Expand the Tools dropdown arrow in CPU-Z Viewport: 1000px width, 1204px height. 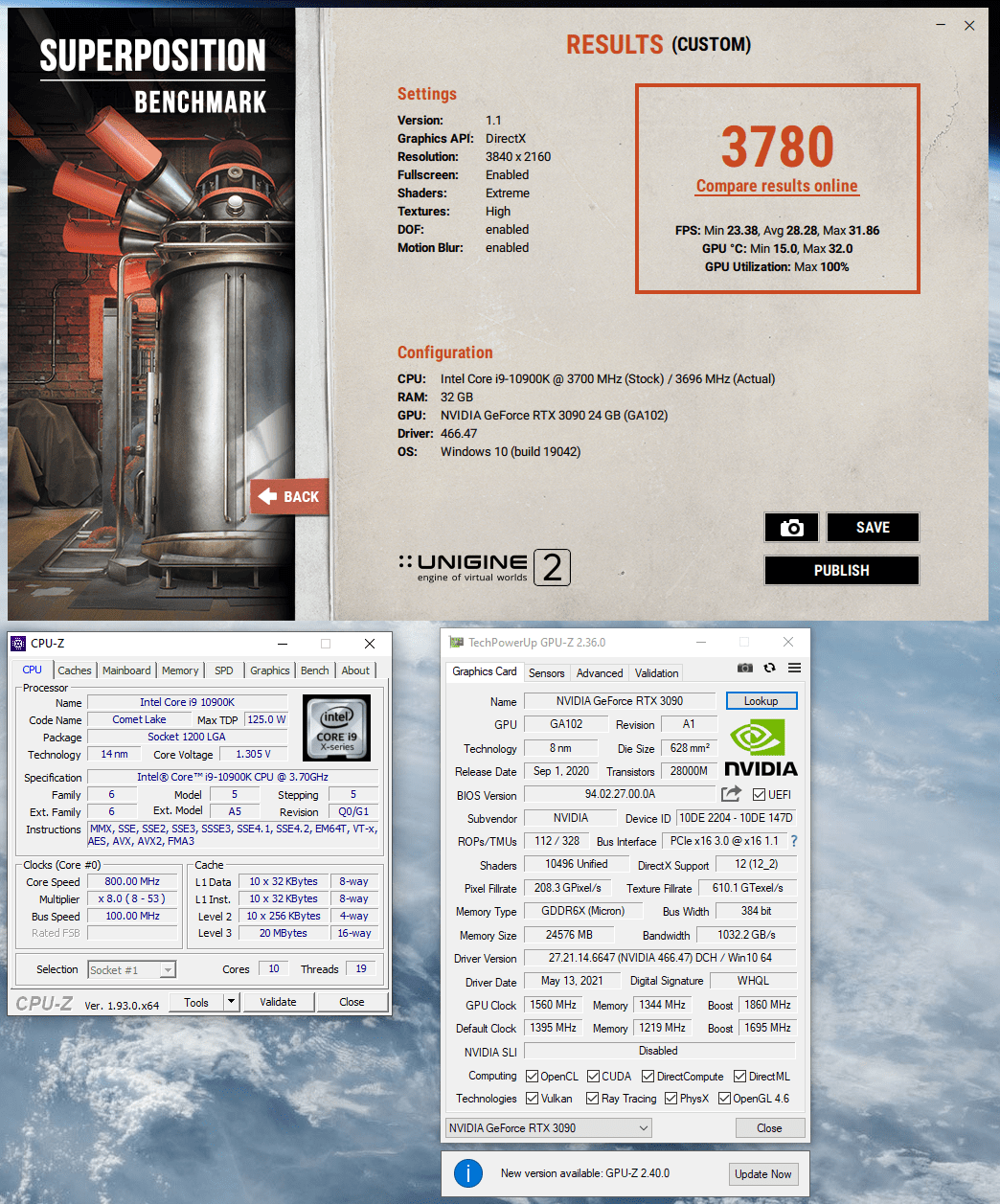pyautogui.click(x=231, y=1002)
